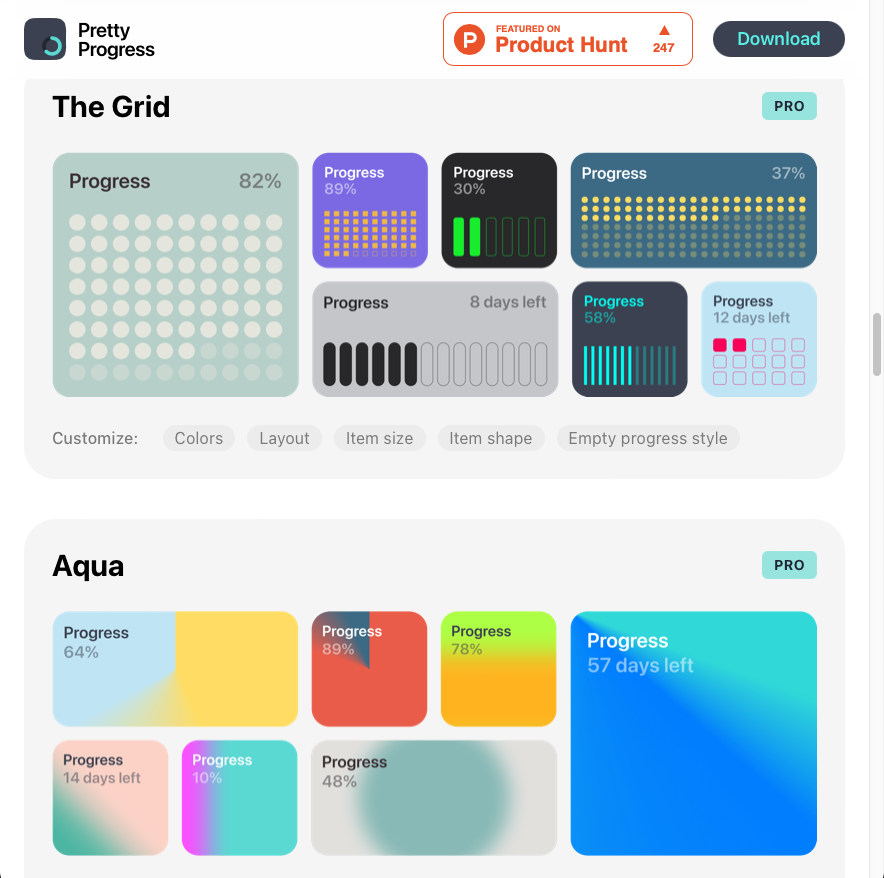The width and height of the screenshot is (884, 878).
Task: Click the gray 8 days left widget
Action: click(x=435, y=339)
